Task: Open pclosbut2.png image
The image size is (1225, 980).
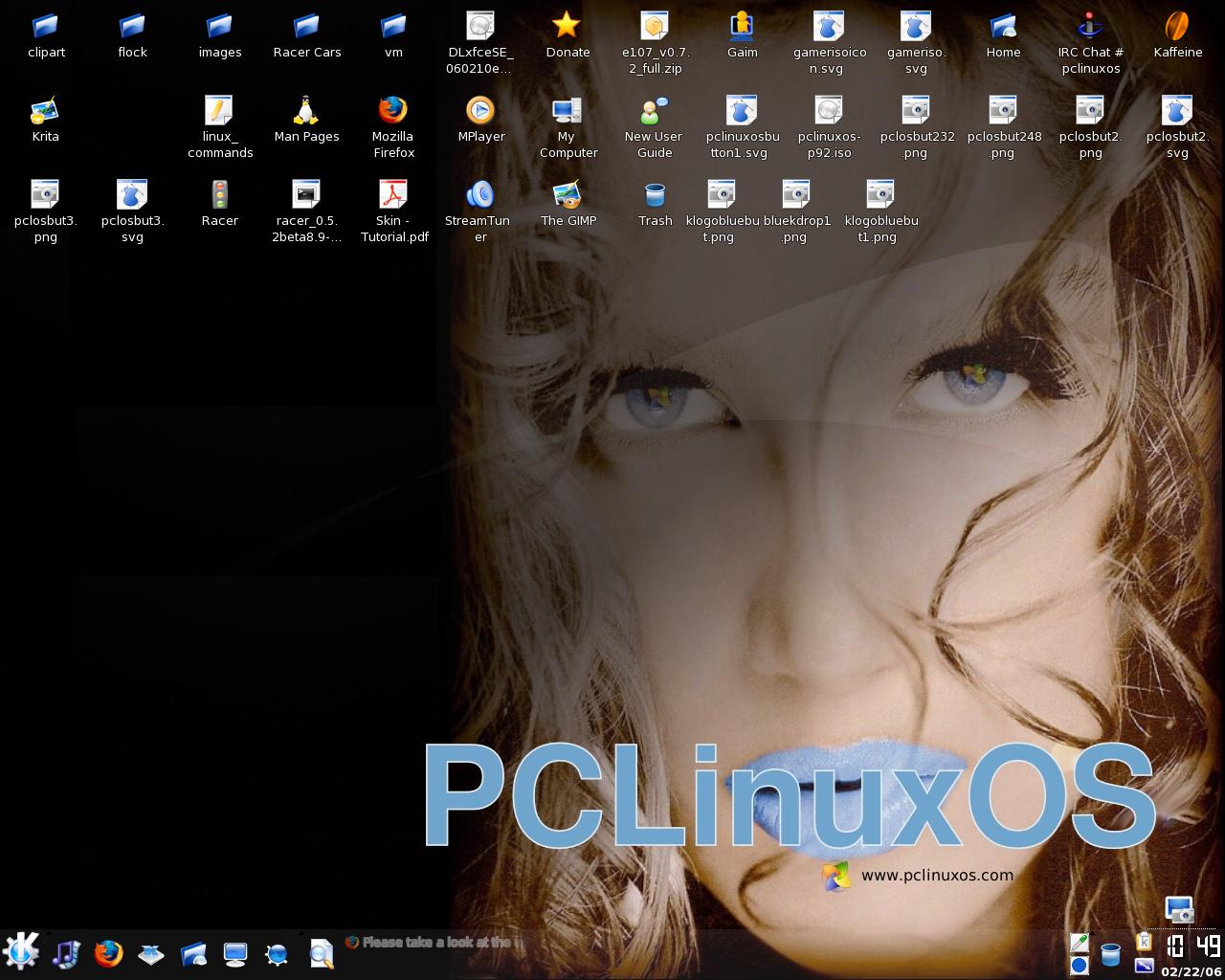Action: [1090, 111]
